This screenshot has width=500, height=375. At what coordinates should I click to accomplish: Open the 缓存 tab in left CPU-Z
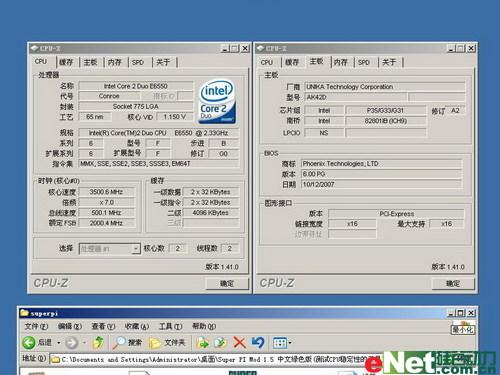point(66,62)
